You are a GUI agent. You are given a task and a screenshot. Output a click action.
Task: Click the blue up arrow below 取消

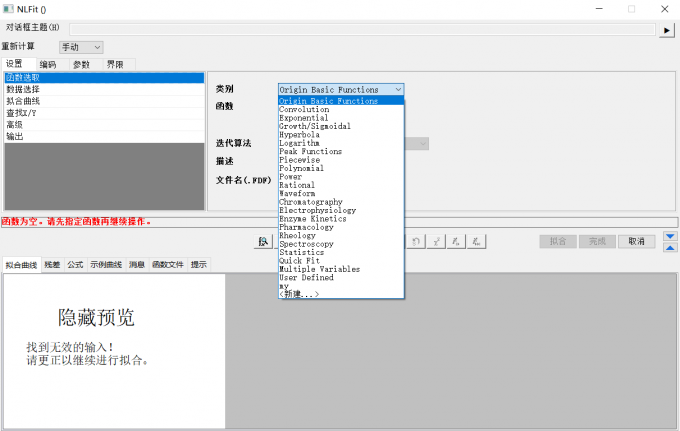(670, 248)
